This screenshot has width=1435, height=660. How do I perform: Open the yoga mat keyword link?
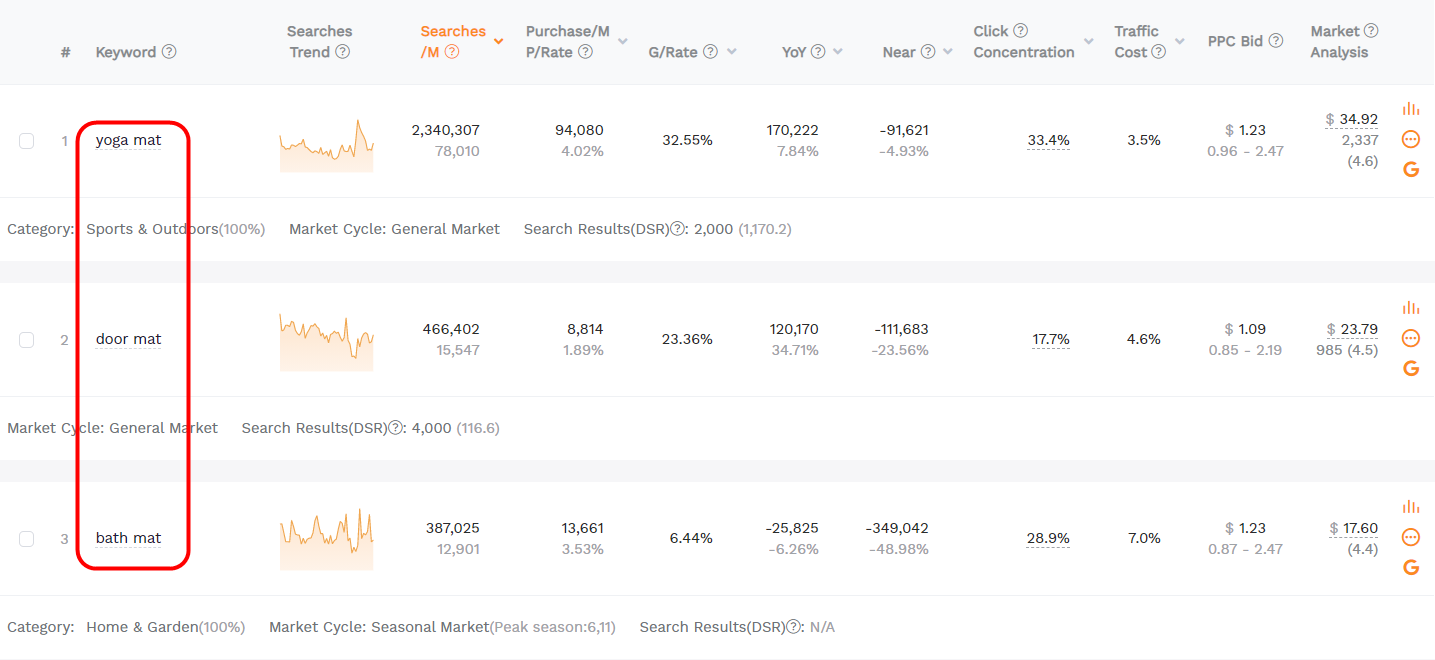[128, 141]
